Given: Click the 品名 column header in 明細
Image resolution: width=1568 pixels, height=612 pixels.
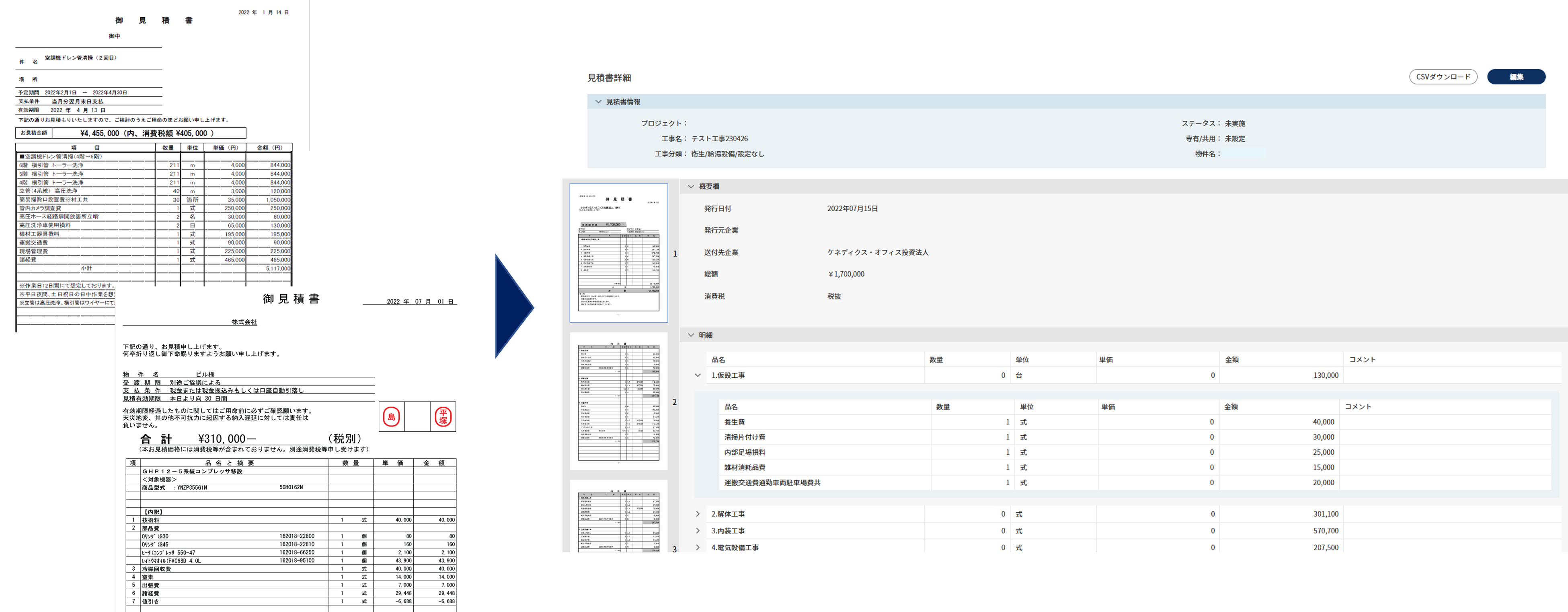Looking at the screenshot, I should 718,359.
